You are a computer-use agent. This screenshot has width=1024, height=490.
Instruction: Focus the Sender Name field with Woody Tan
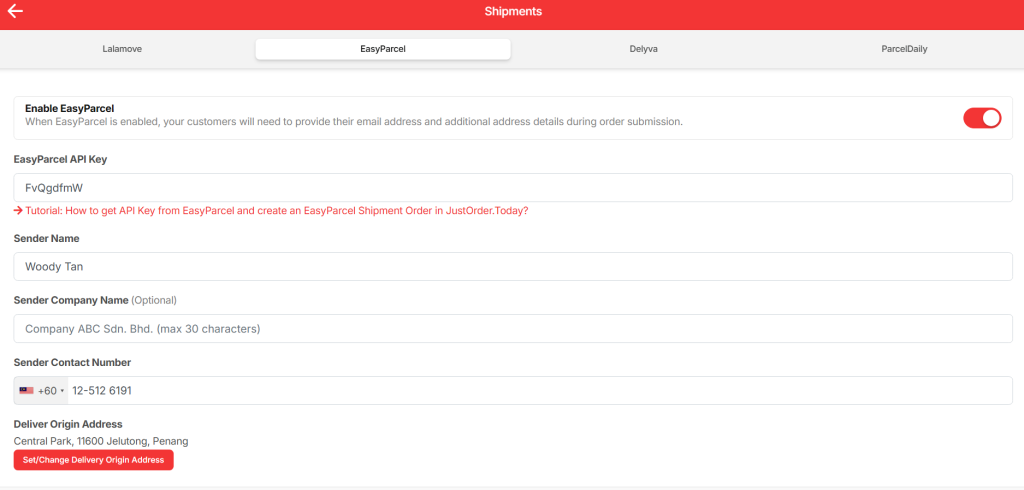512,266
